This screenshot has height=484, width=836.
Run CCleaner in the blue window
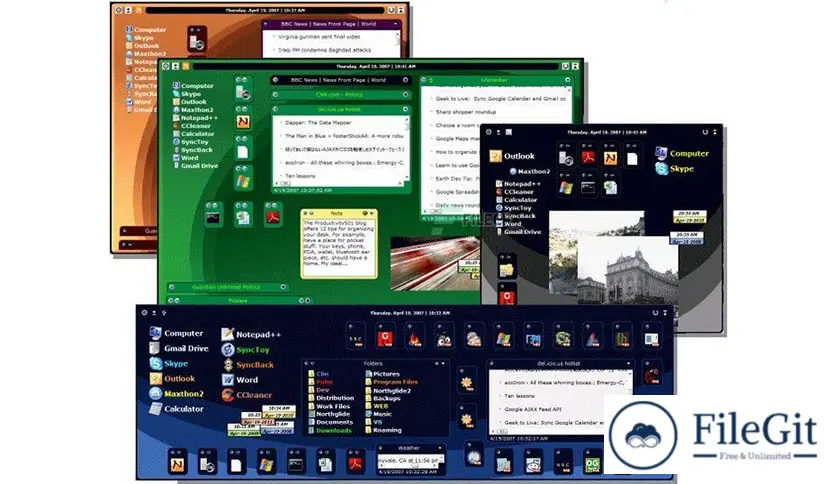[x=247, y=395]
